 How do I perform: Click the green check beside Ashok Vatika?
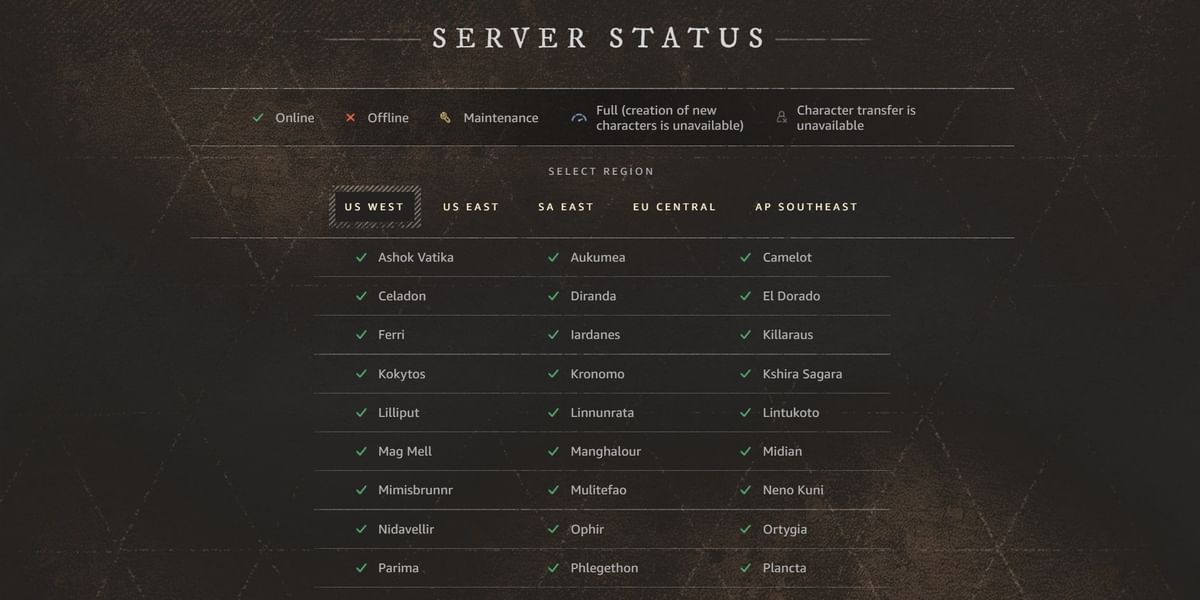point(361,257)
